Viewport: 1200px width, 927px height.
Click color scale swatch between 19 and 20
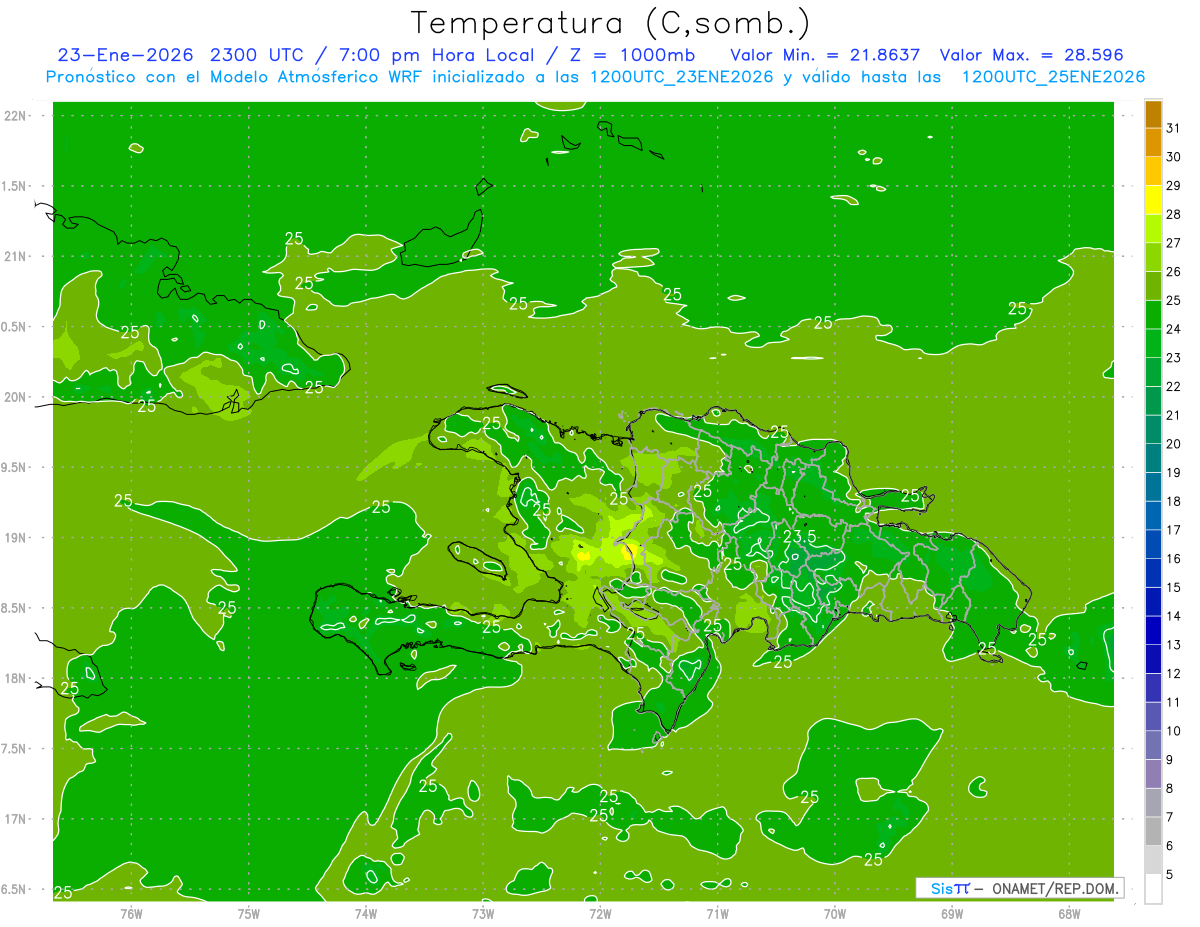1153,458
